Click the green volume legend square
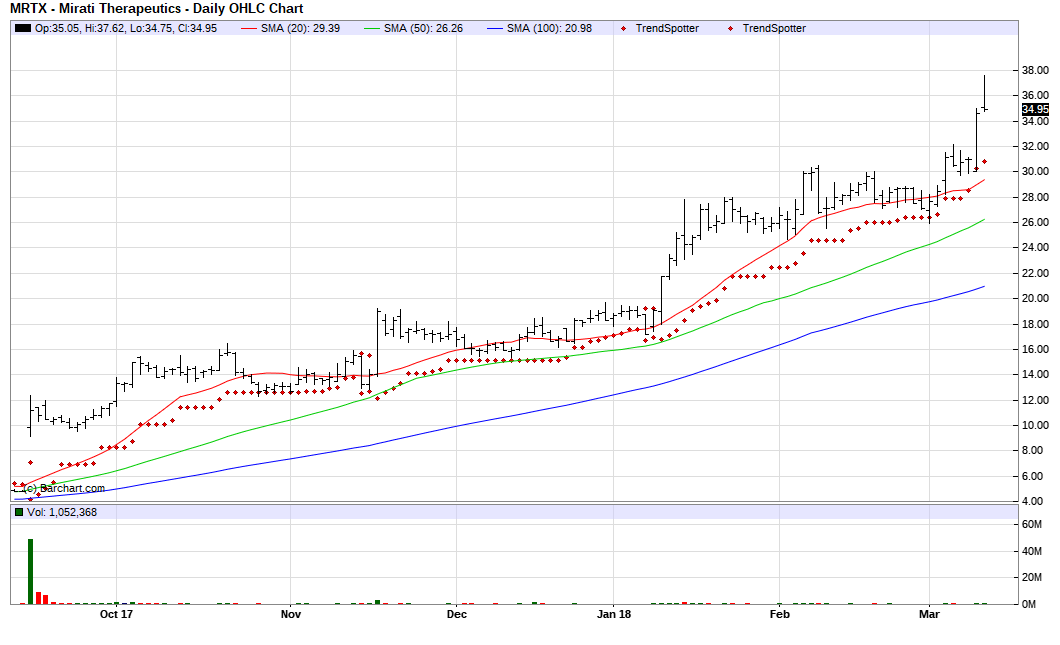Viewport: 1060px width, 645px height. (x=19, y=512)
